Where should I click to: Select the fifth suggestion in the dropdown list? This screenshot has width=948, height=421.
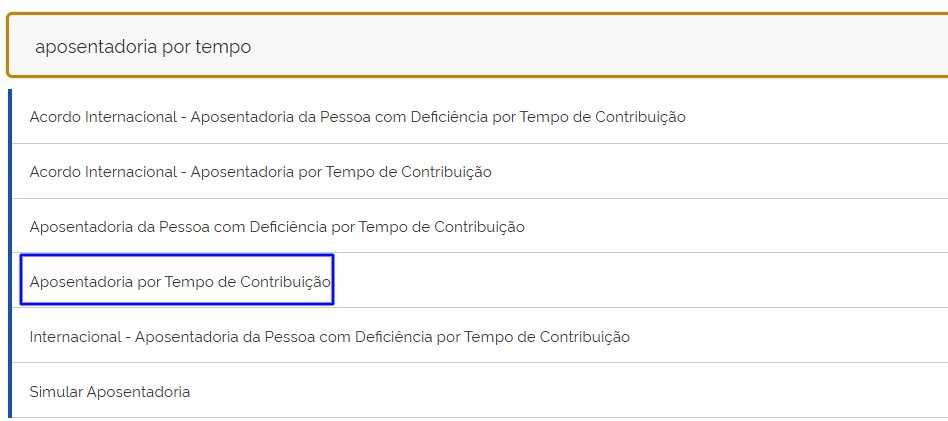[x=330, y=337]
